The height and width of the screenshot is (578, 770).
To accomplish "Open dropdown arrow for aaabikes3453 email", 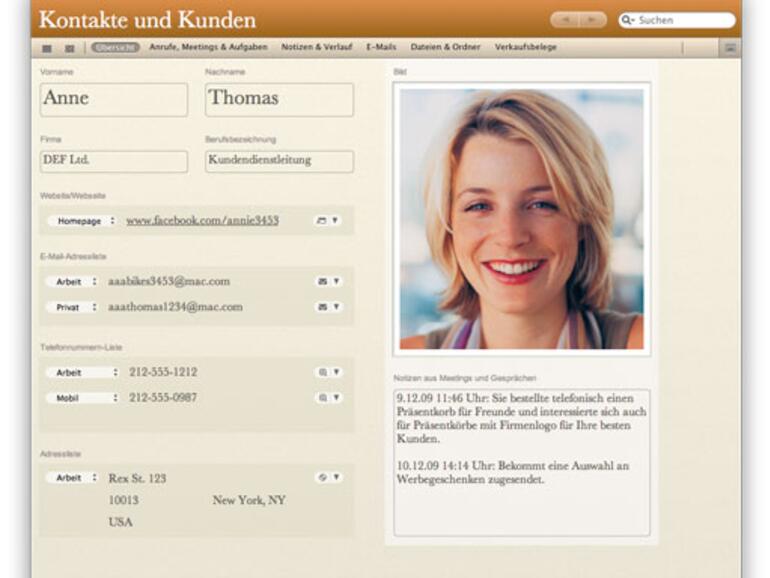I will (x=336, y=281).
